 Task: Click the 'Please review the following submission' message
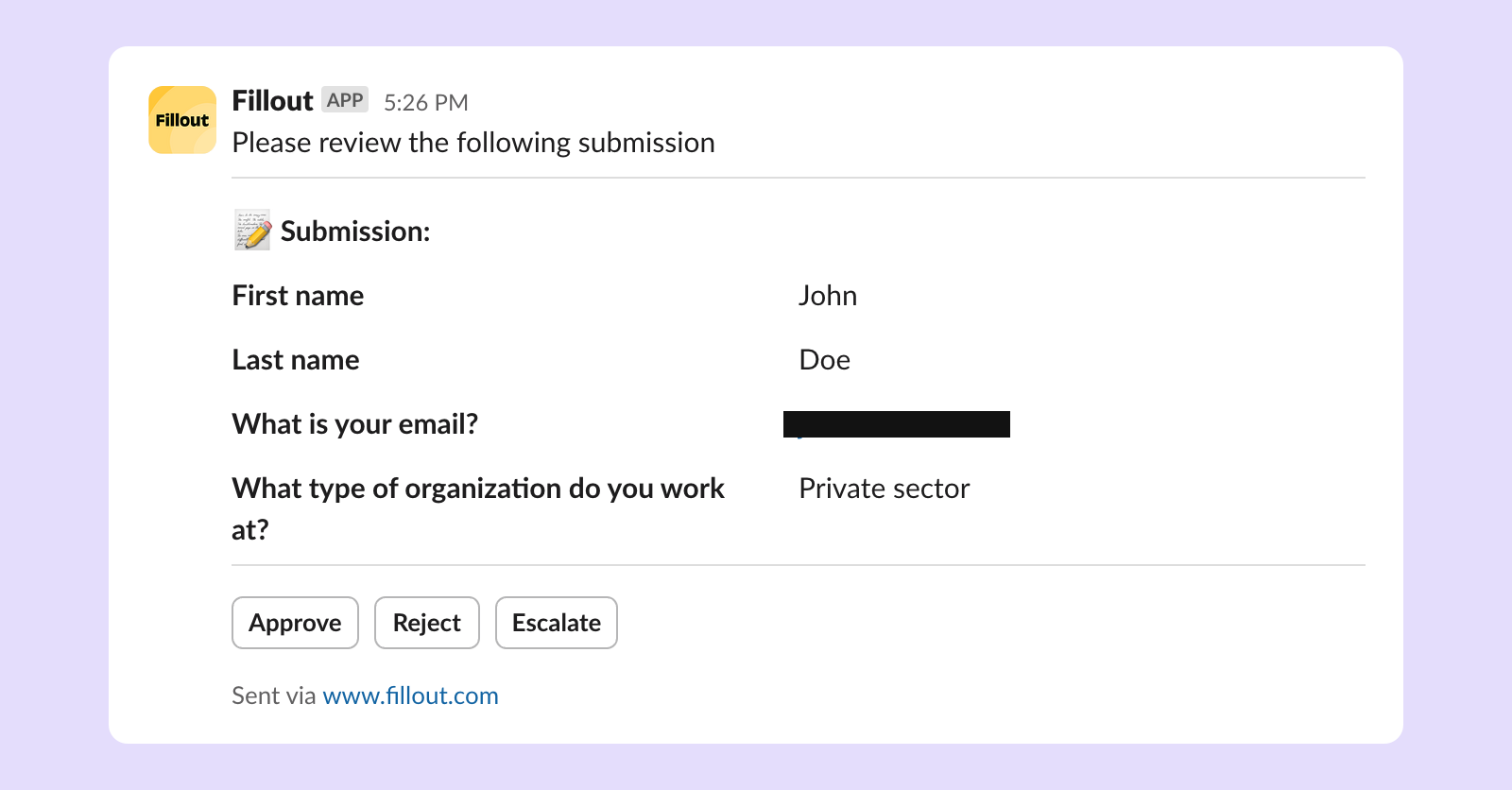[x=473, y=143]
